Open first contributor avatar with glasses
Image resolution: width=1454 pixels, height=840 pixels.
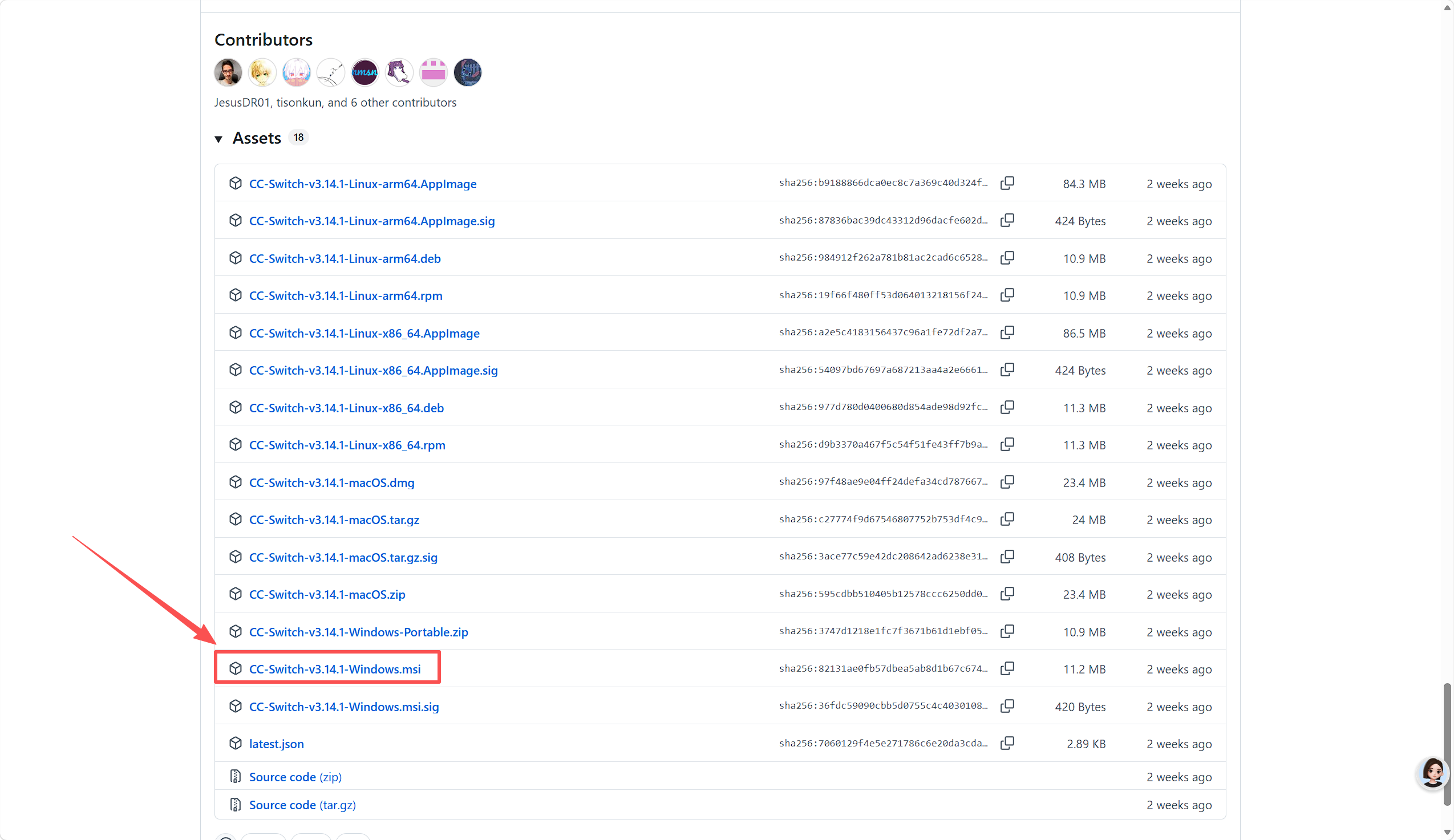(x=228, y=72)
